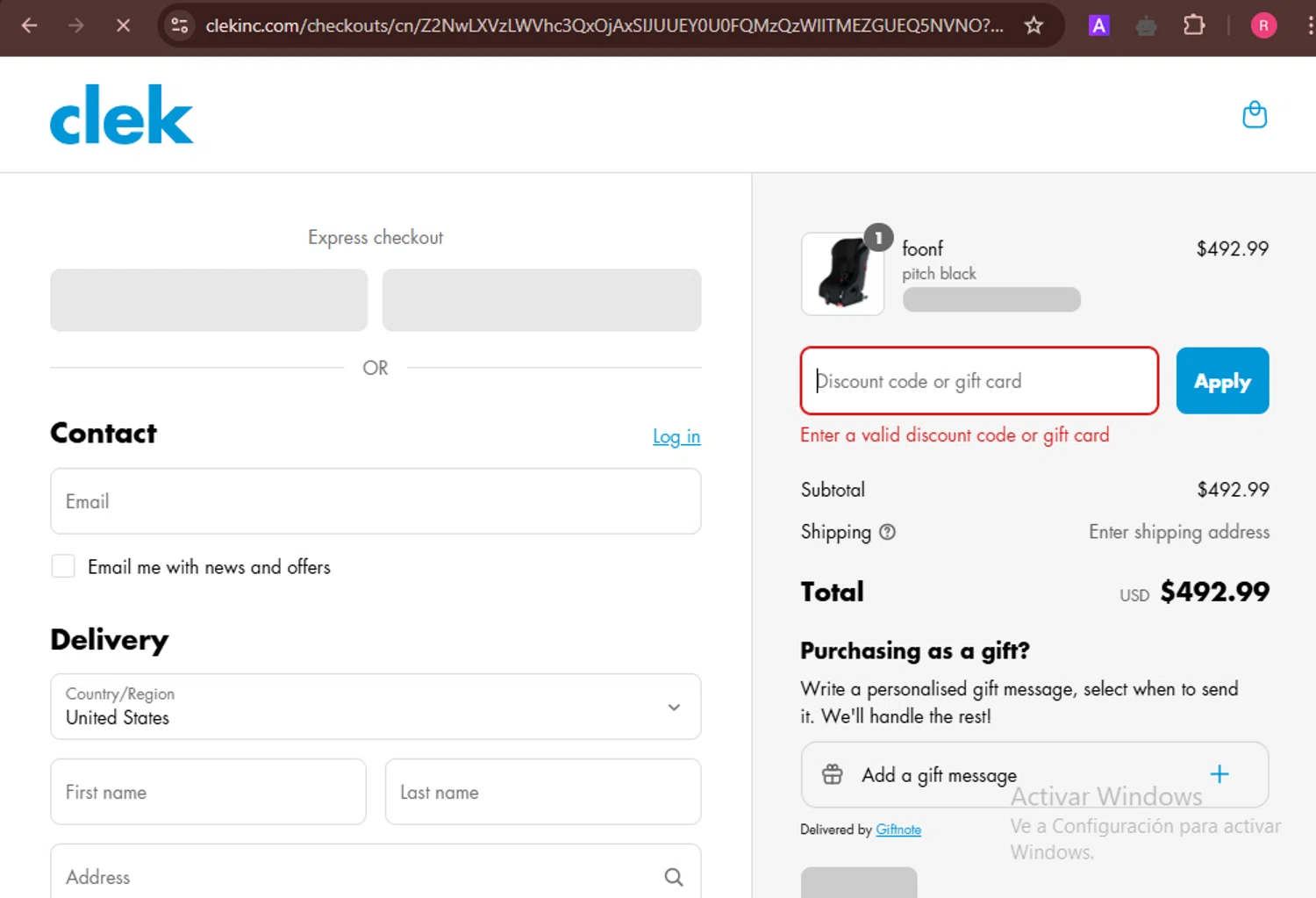The image size is (1316, 898).
Task: Focus the Discount code or gift card field
Action: 979,381
